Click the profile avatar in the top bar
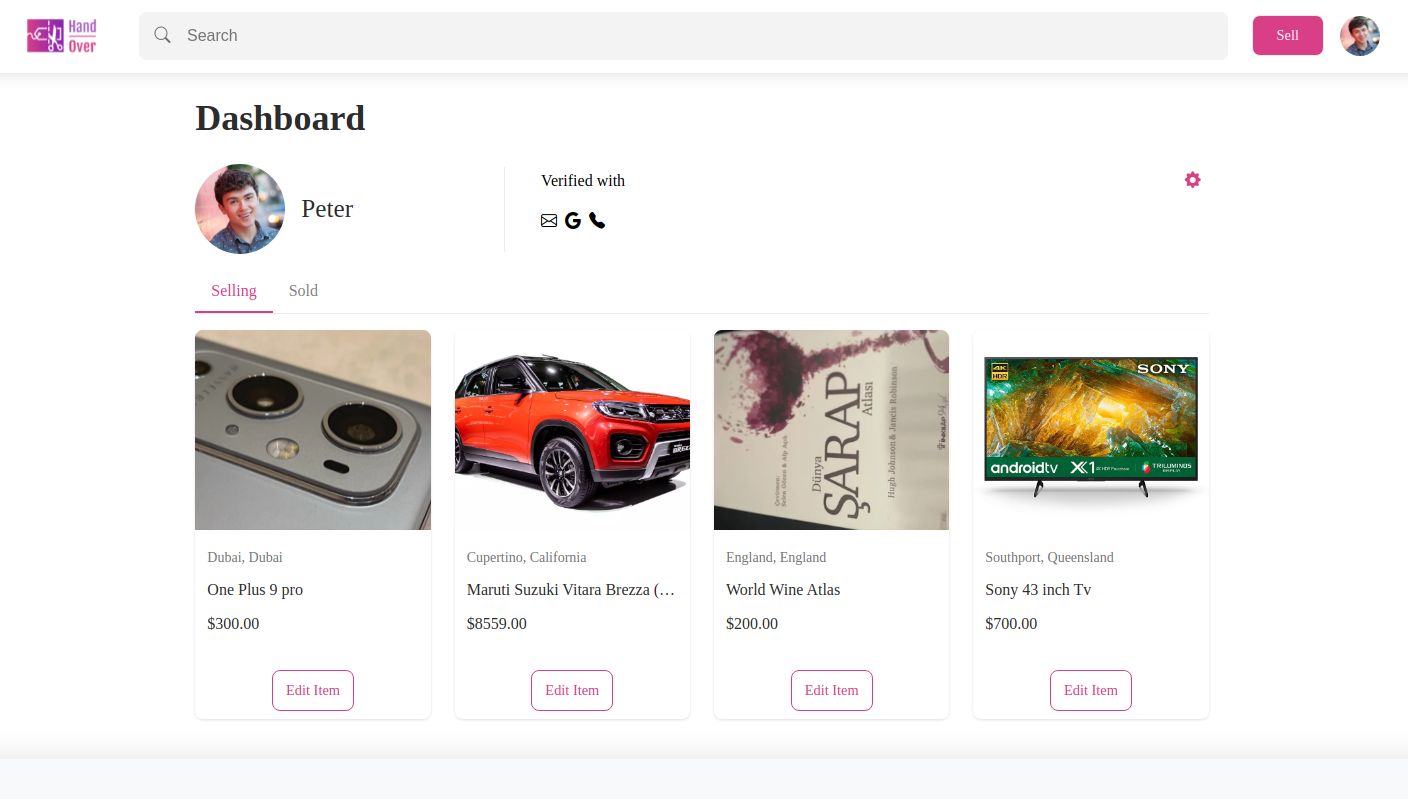Viewport: 1408px width, 799px height. click(1359, 35)
